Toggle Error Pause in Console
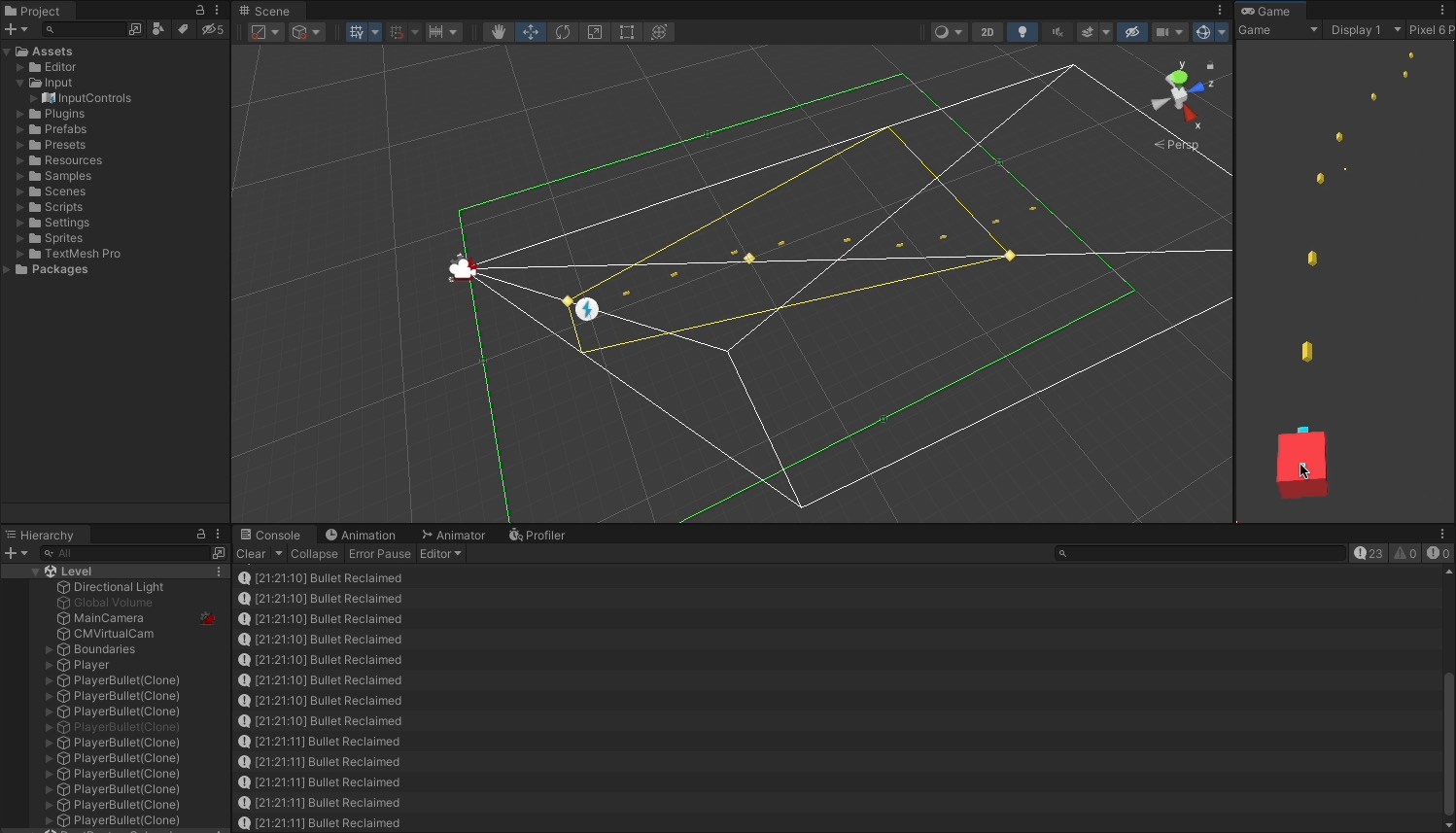This screenshot has width=1456, height=833. (x=380, y=554)
